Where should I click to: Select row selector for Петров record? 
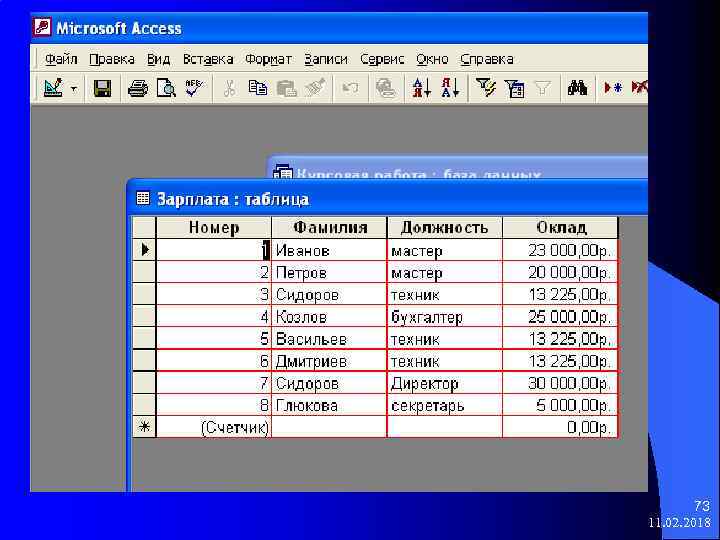click(144, 272)
